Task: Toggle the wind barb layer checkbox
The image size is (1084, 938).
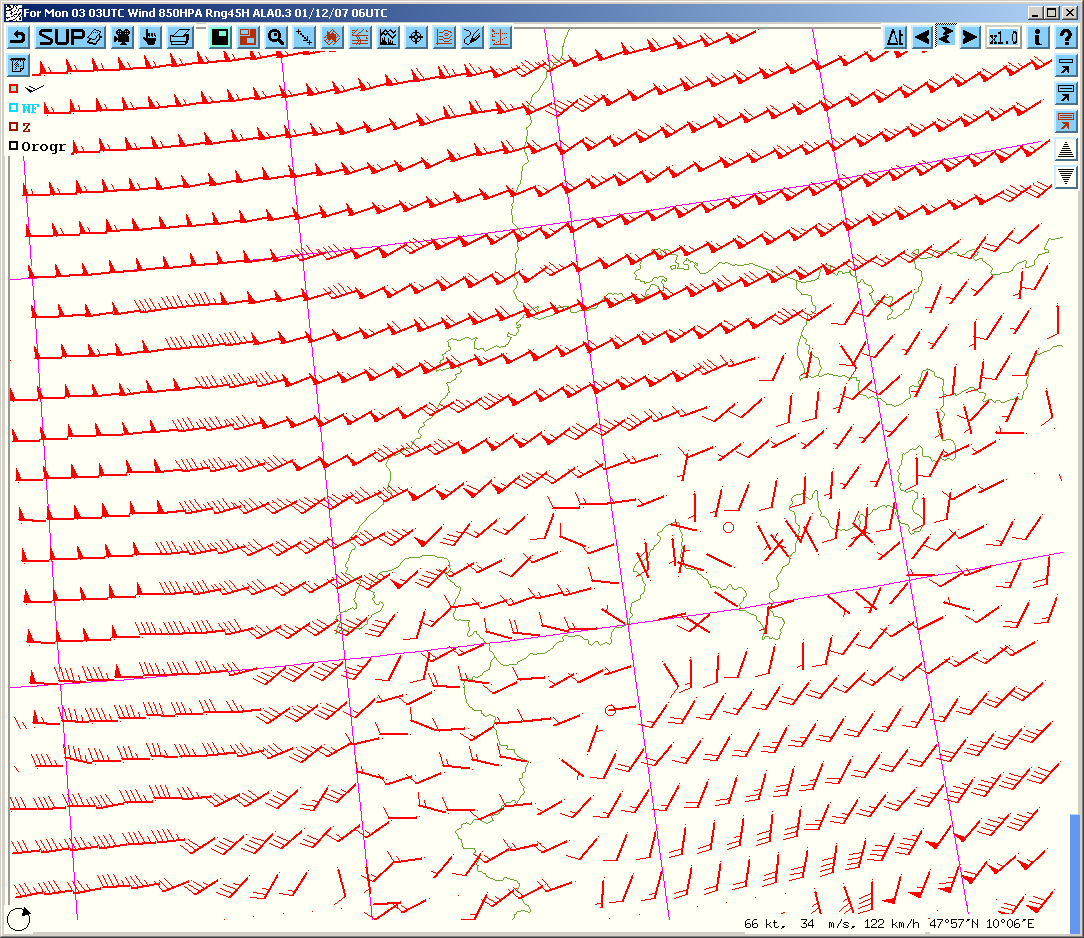Action: (x=14, y=88)
